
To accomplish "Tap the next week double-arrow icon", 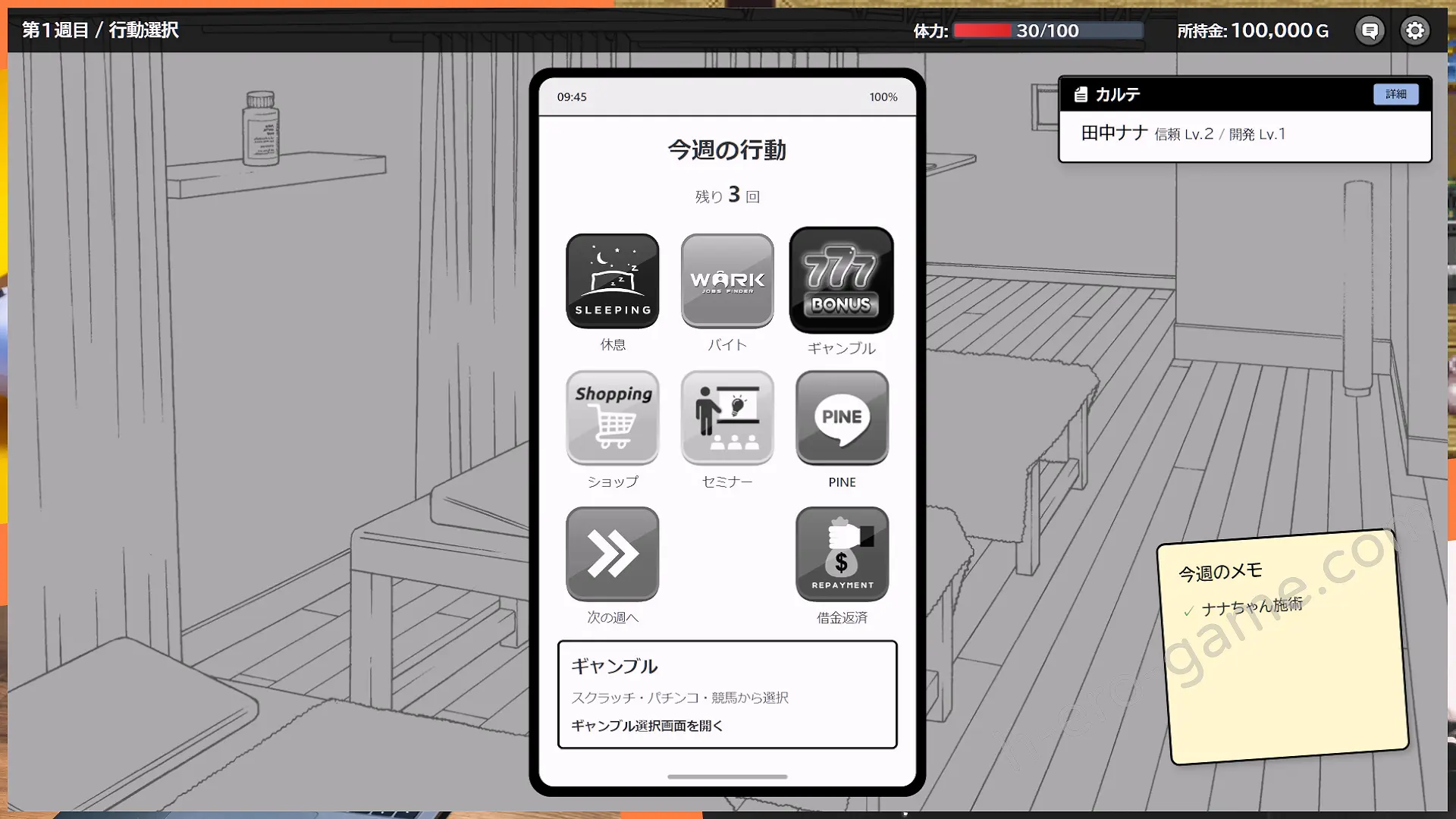I will pyautogui.click(x=612, y=554).
